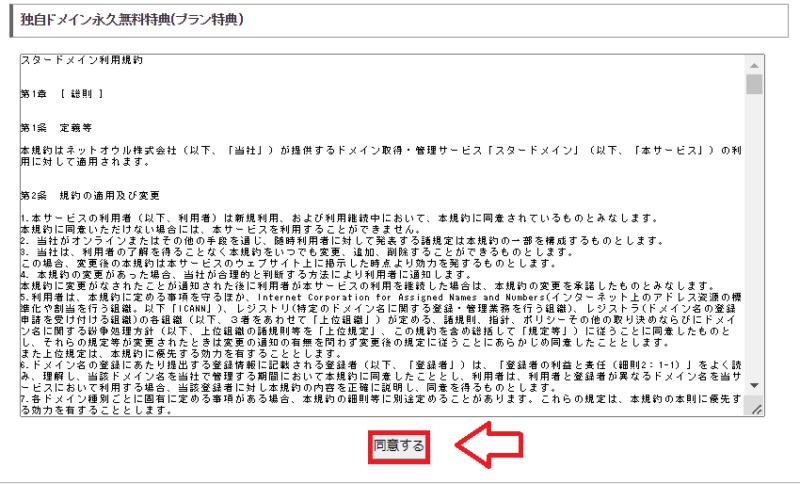
Task: Click the 第1章 [ 総則 ] line
Action: click(x=62, y=94)
